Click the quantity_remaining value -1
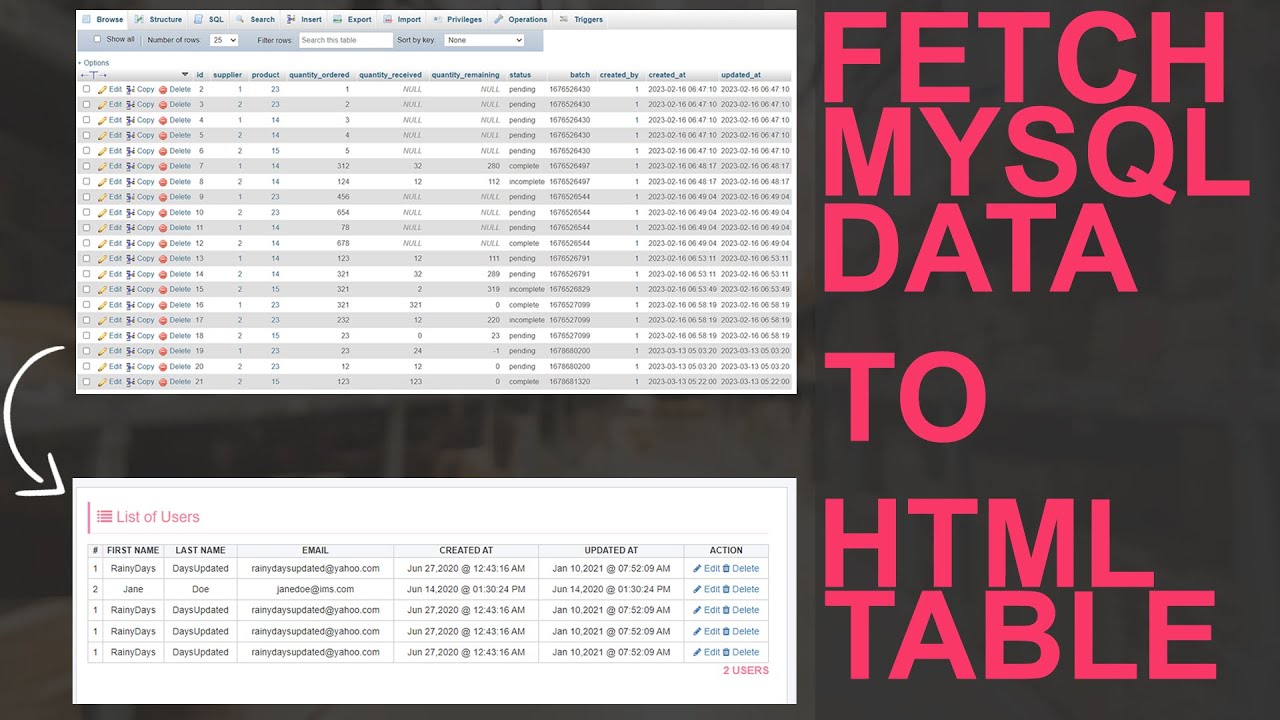The width and height of the screenshot is (1280, 720). coord(495,351)
